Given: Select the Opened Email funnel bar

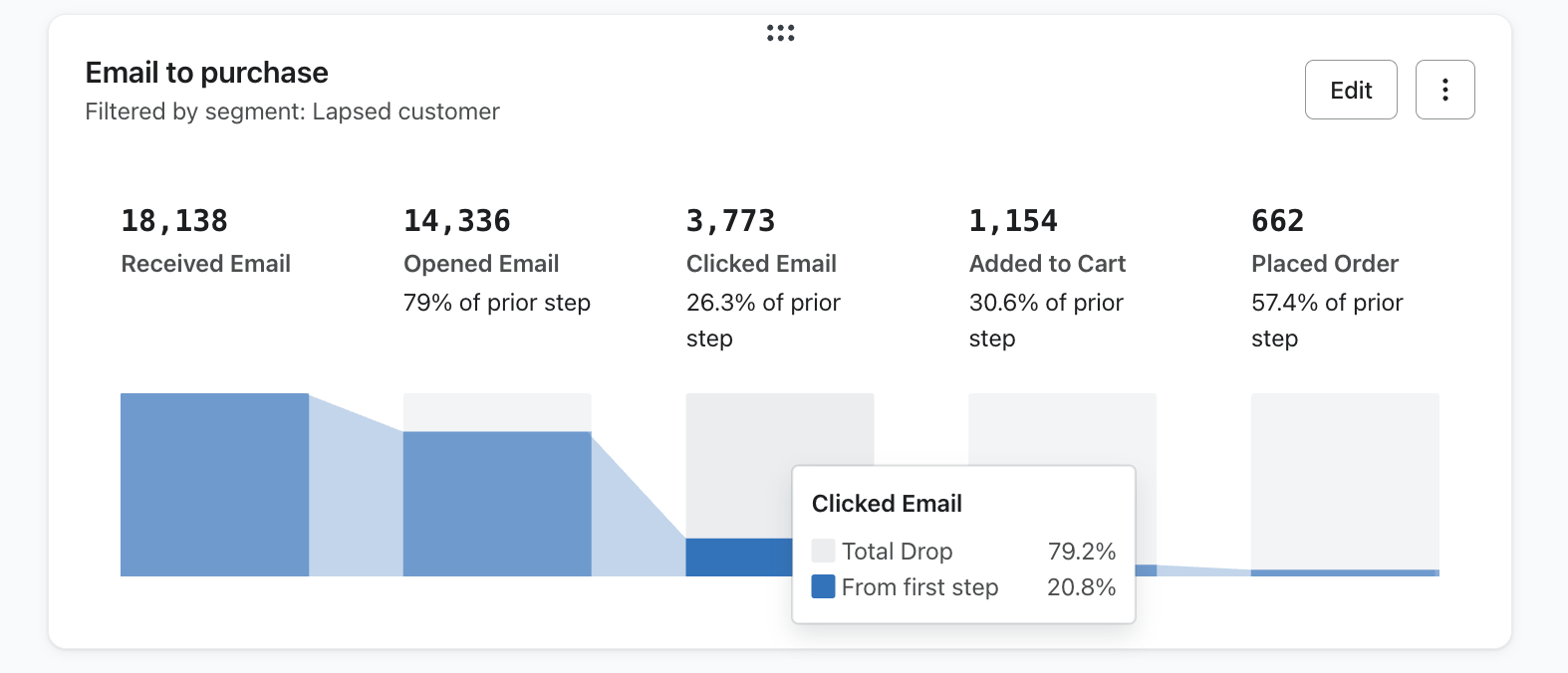Looking at the screenshot, I should tap(496, 503).
